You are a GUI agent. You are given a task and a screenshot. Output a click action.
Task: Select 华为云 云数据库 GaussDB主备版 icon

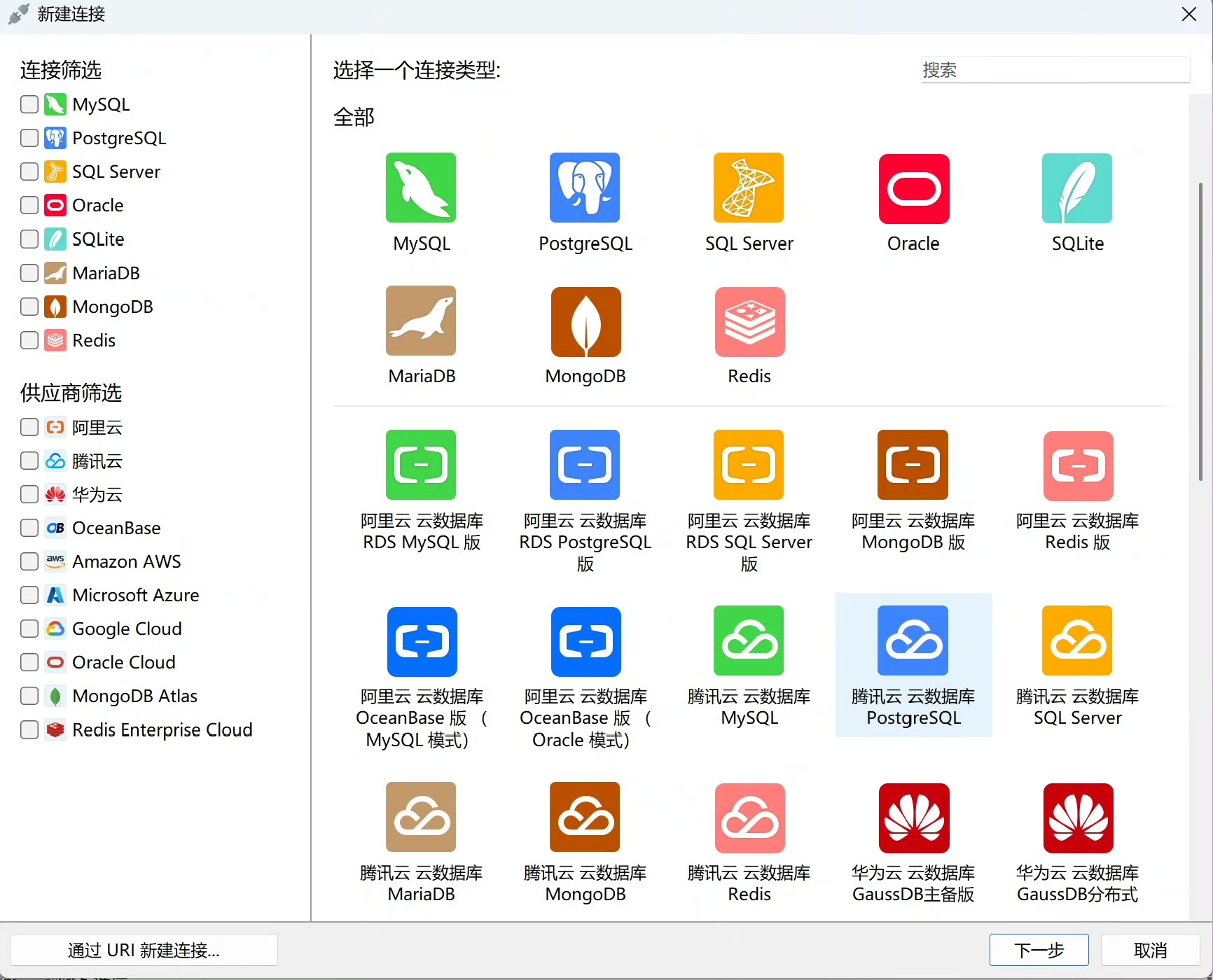click(914, 818)
